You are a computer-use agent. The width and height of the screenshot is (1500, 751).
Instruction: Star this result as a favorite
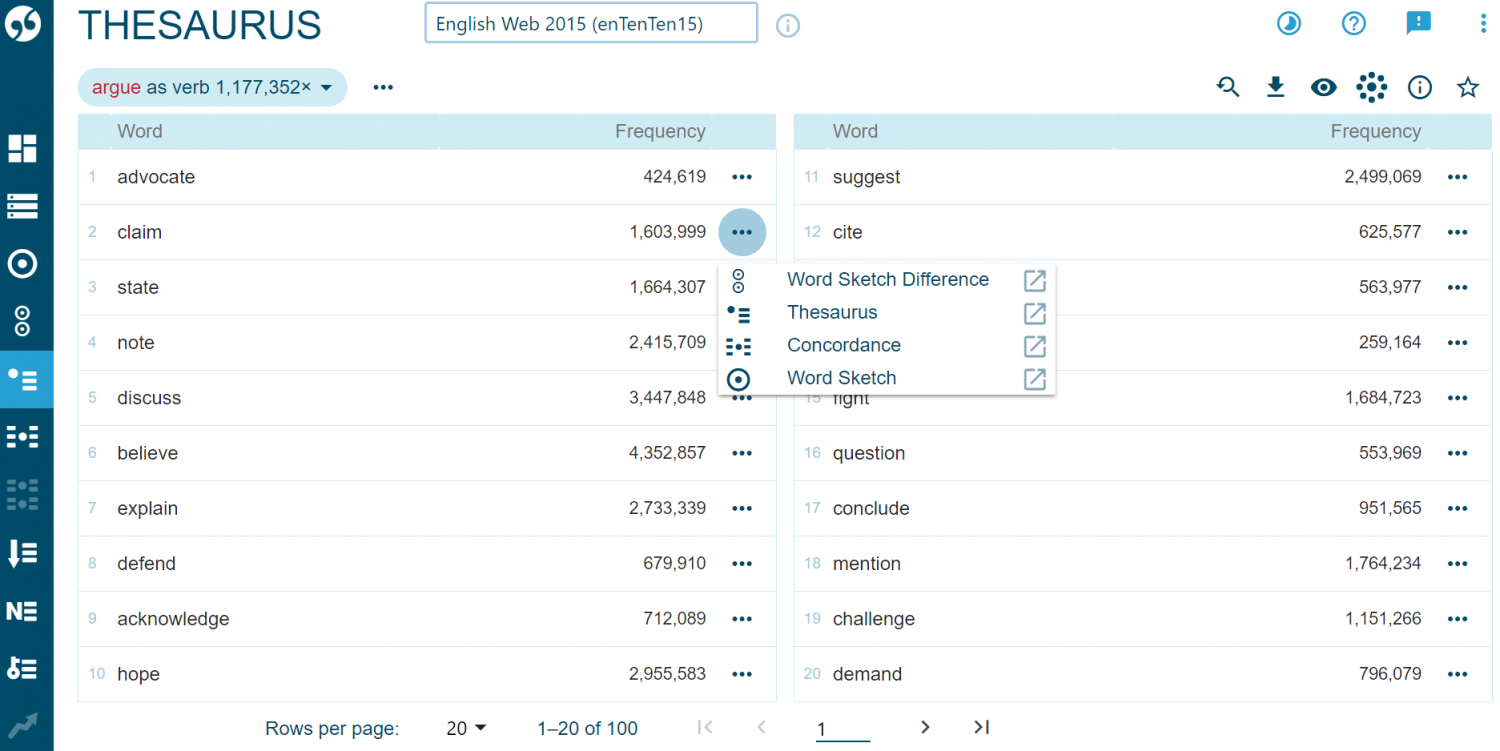pyautogui.click(x=1467, y=87)
